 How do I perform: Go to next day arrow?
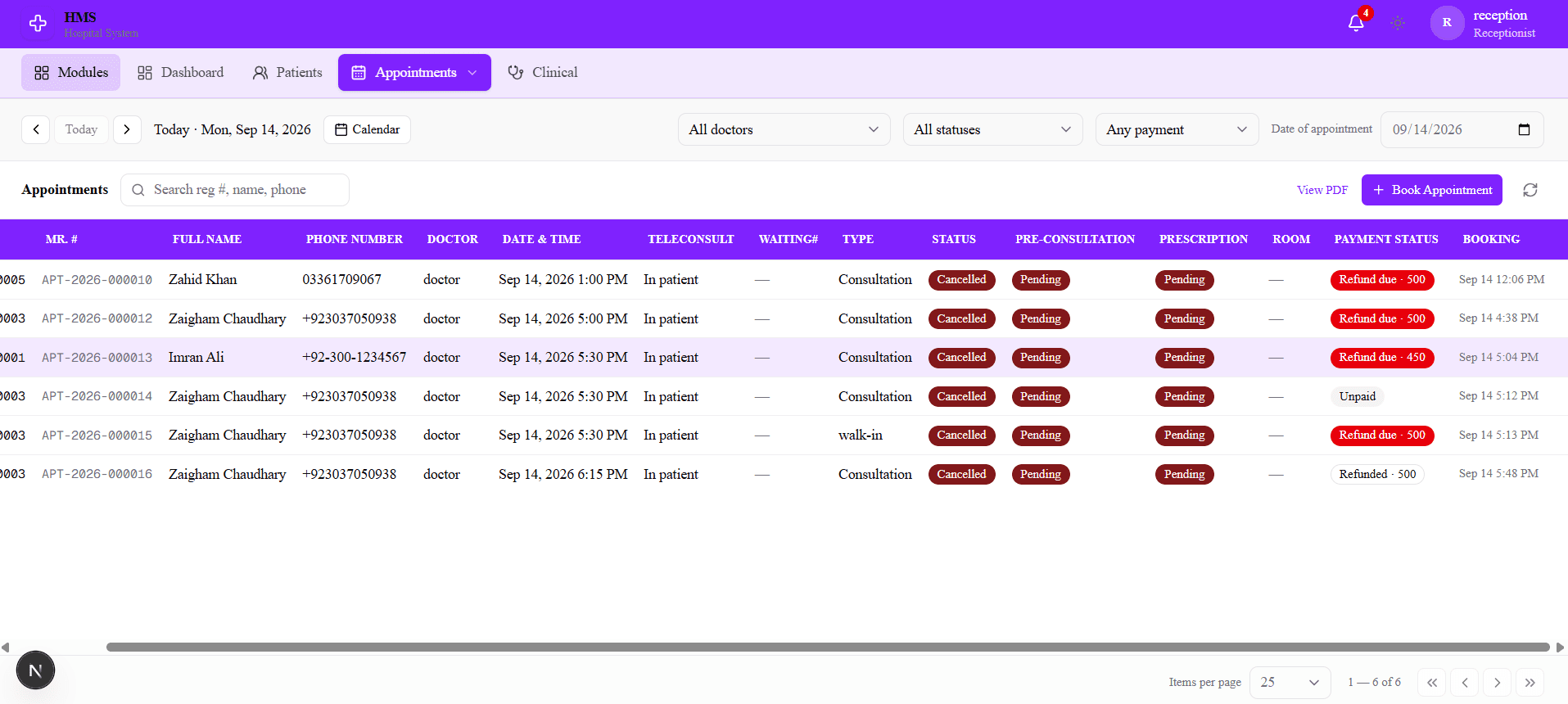(127, 129)
